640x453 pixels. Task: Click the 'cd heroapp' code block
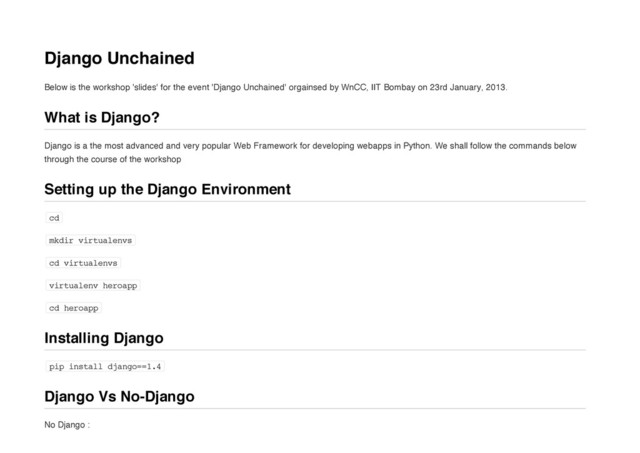click(73, 308)
